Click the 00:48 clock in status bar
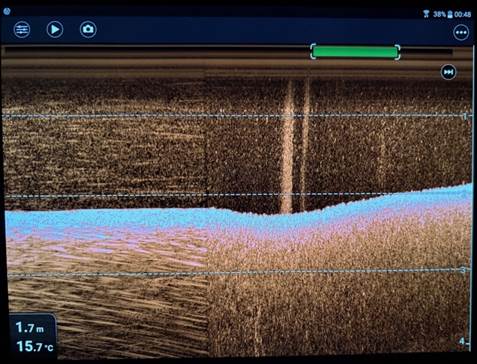The width and height of the screenshot is (477, 364). coord(463,14)
